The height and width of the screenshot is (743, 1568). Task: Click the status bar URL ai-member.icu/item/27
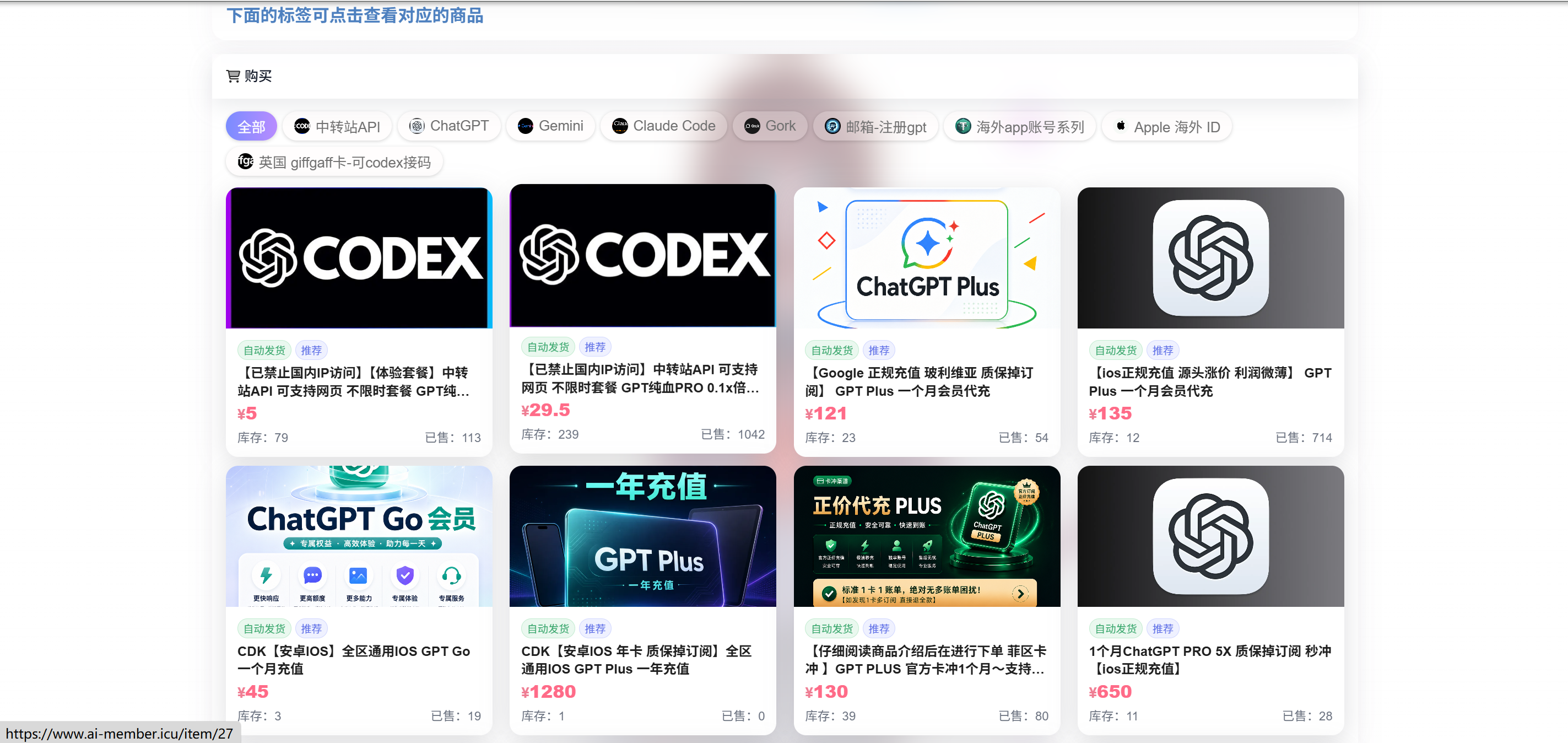click(x=120, y=733)
